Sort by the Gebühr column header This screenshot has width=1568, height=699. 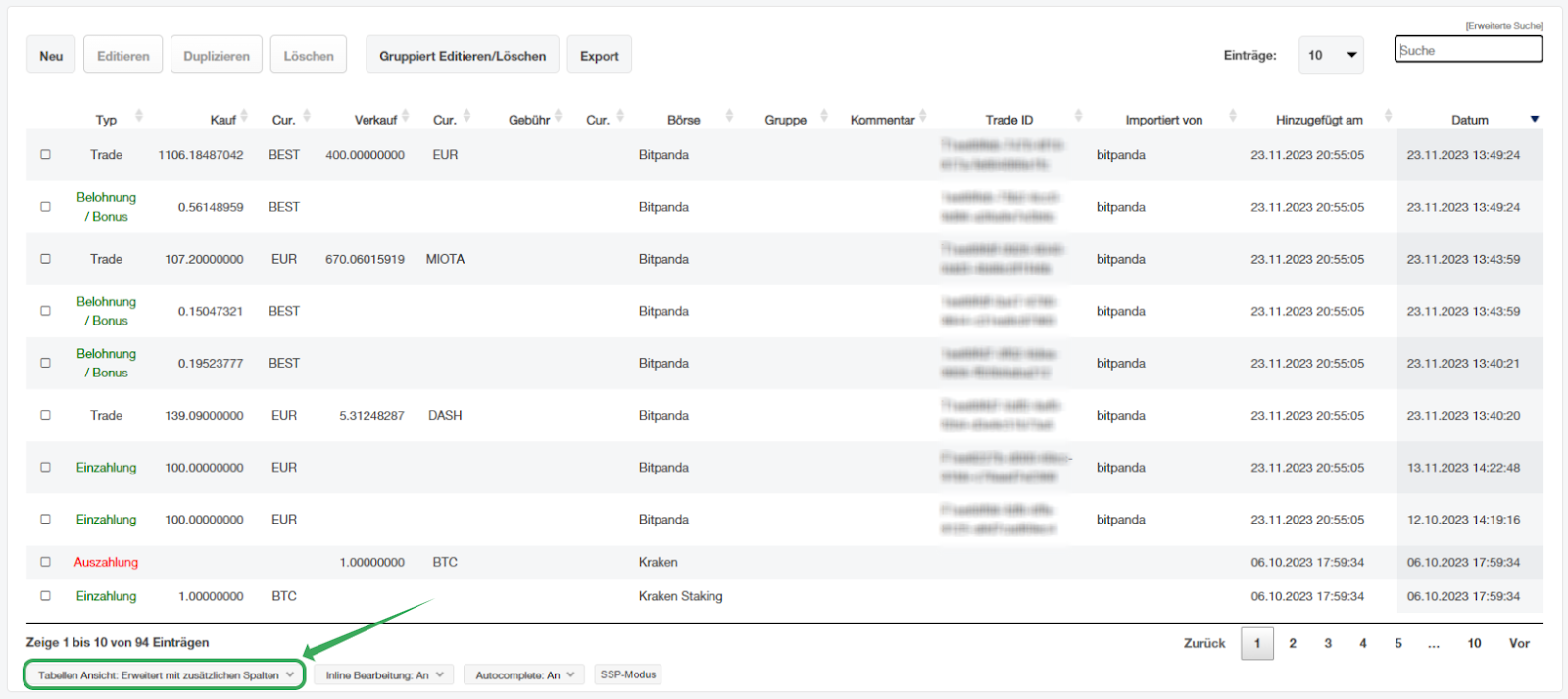tap(529, 120)
